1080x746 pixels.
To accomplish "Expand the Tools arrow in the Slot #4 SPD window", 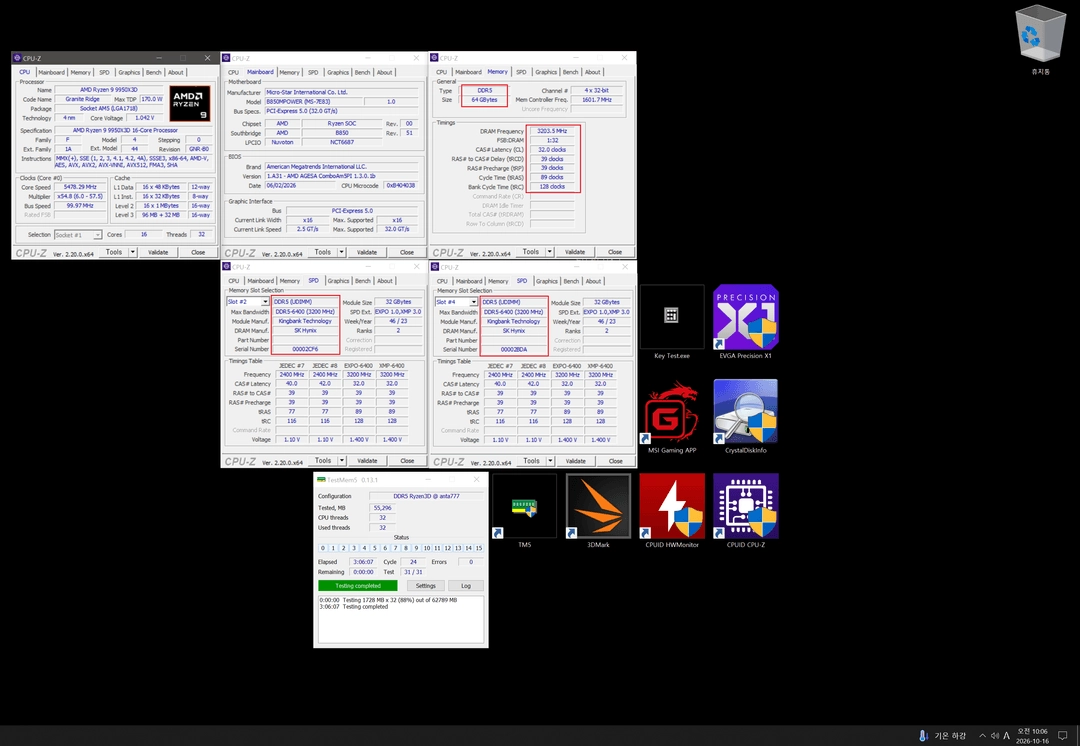I will point(550,461).
